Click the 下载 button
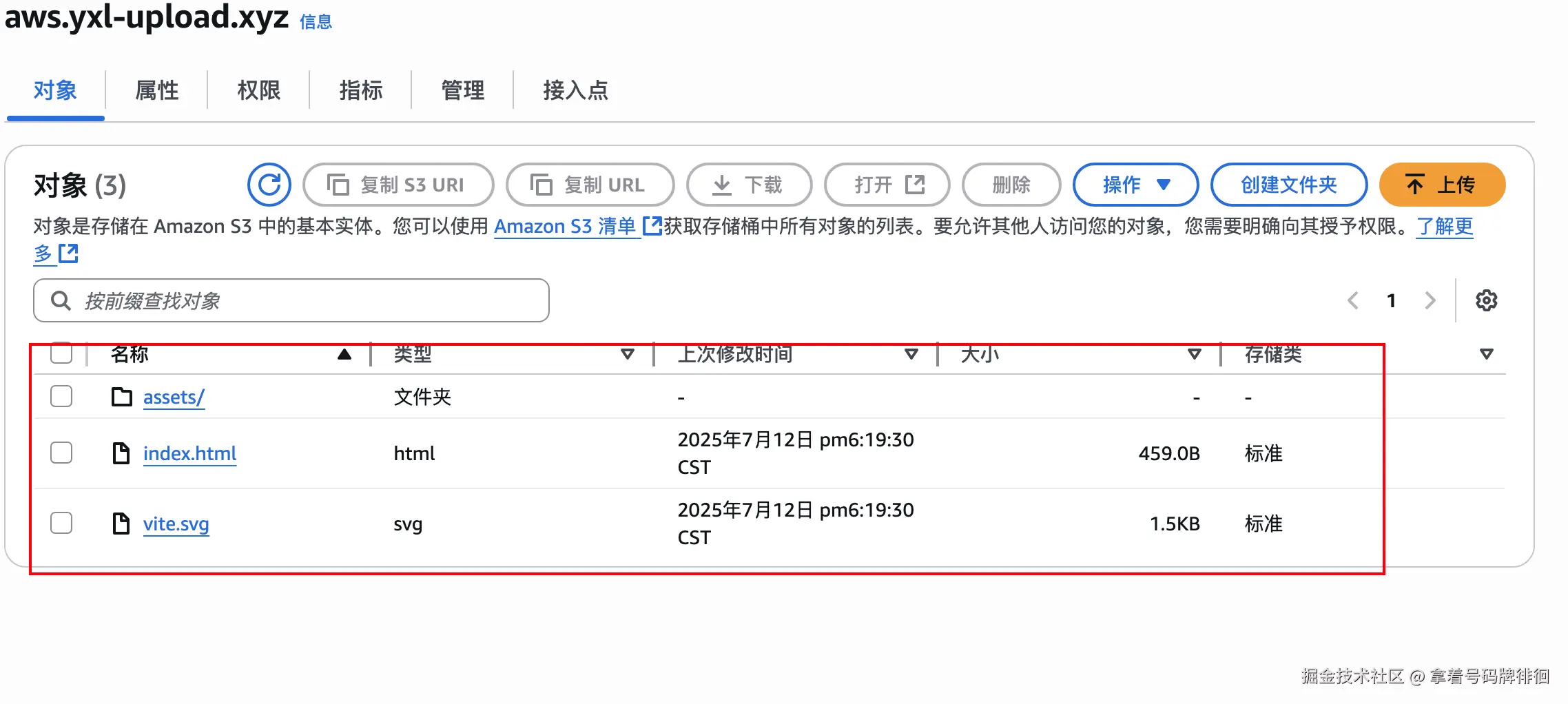 click(x=750, y=185)
